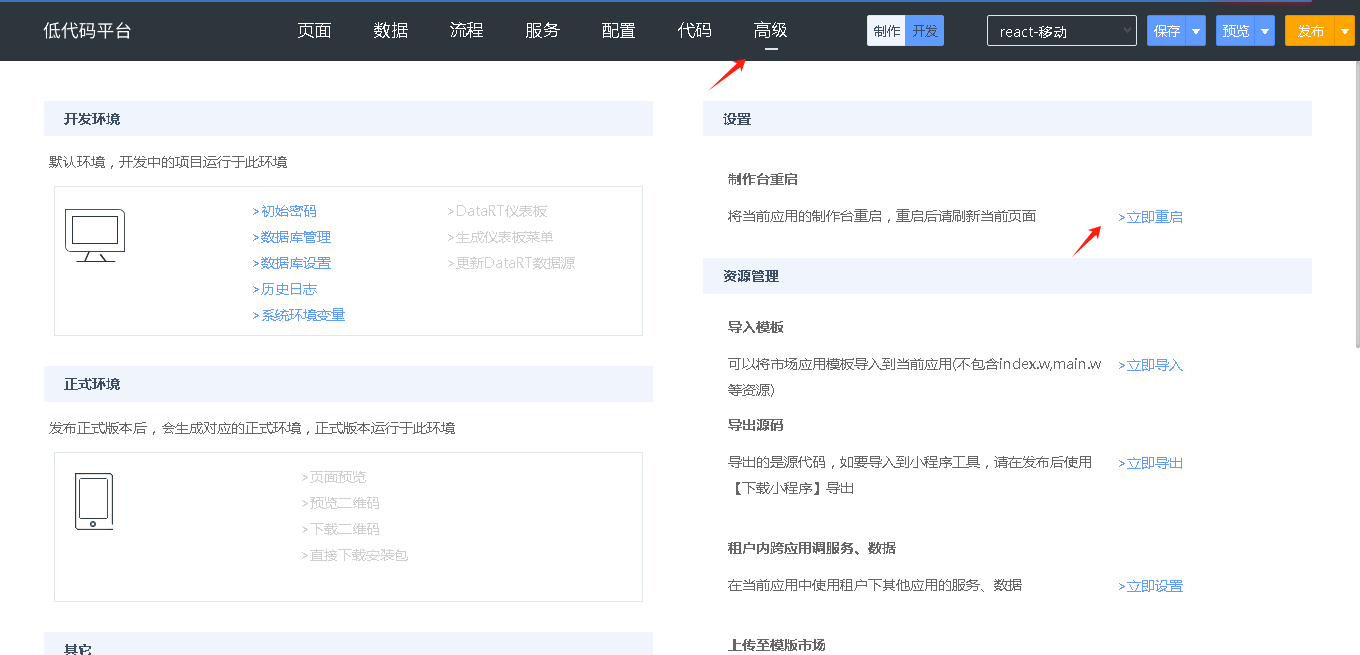This screenshot has height=655, width=1360.
Task: Click the 导出源码 heading
Action: coord(755,425)
